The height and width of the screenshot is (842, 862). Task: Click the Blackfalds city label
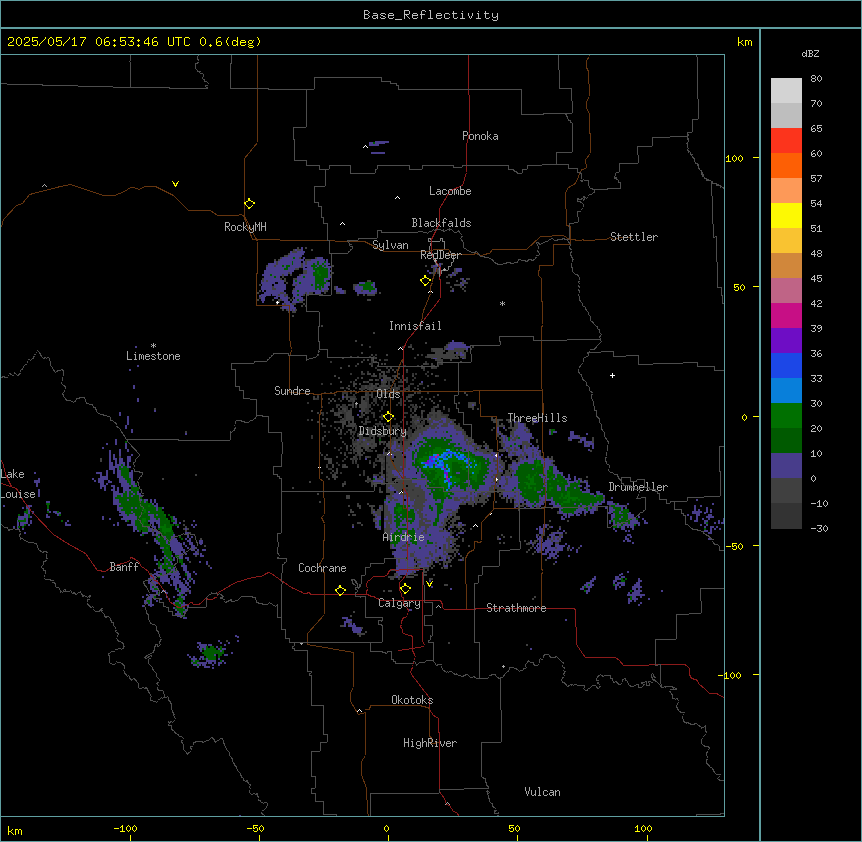[x=441, y=223]
